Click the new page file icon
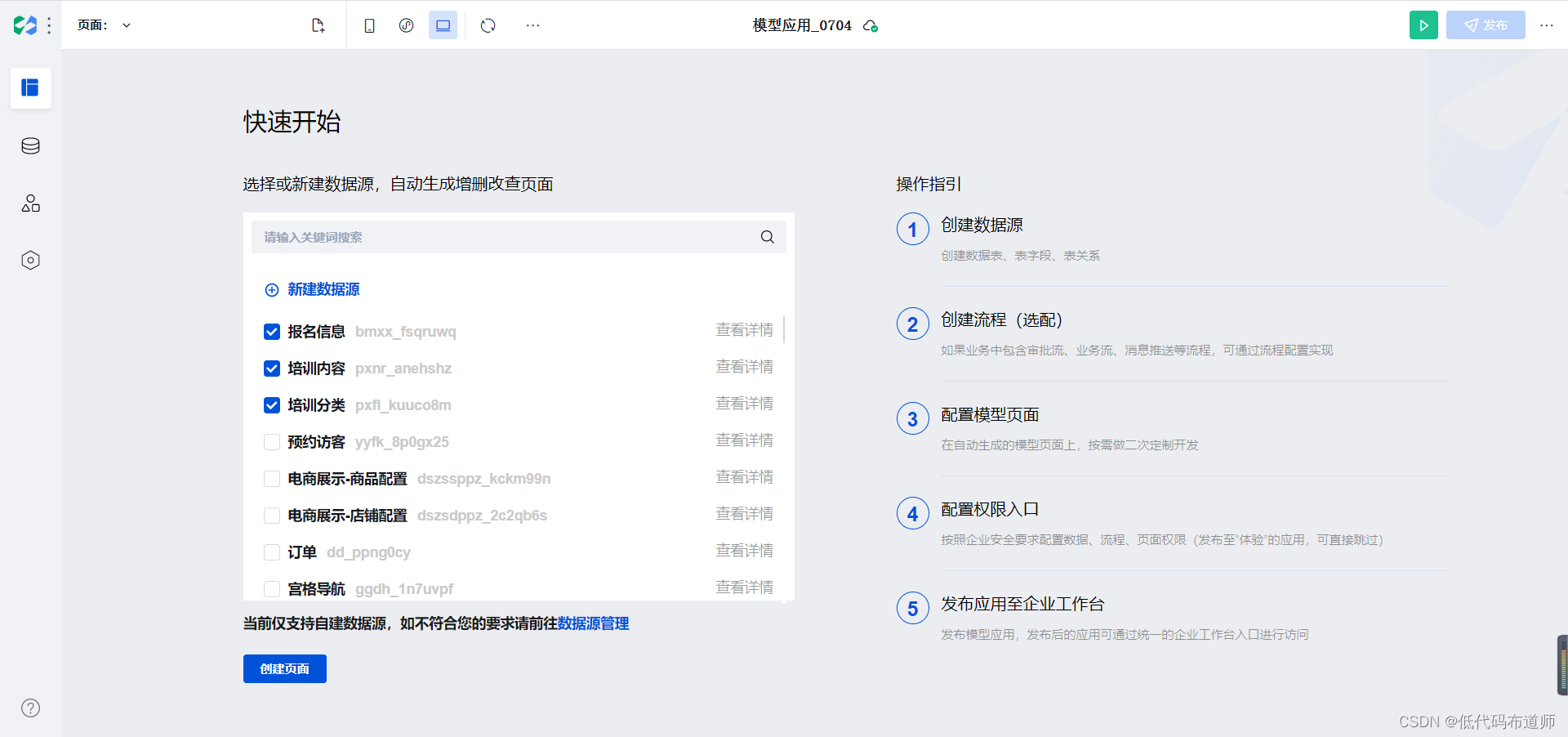Image resolution: width=1568 pixels, height=737 pixels. pos(318,25)
